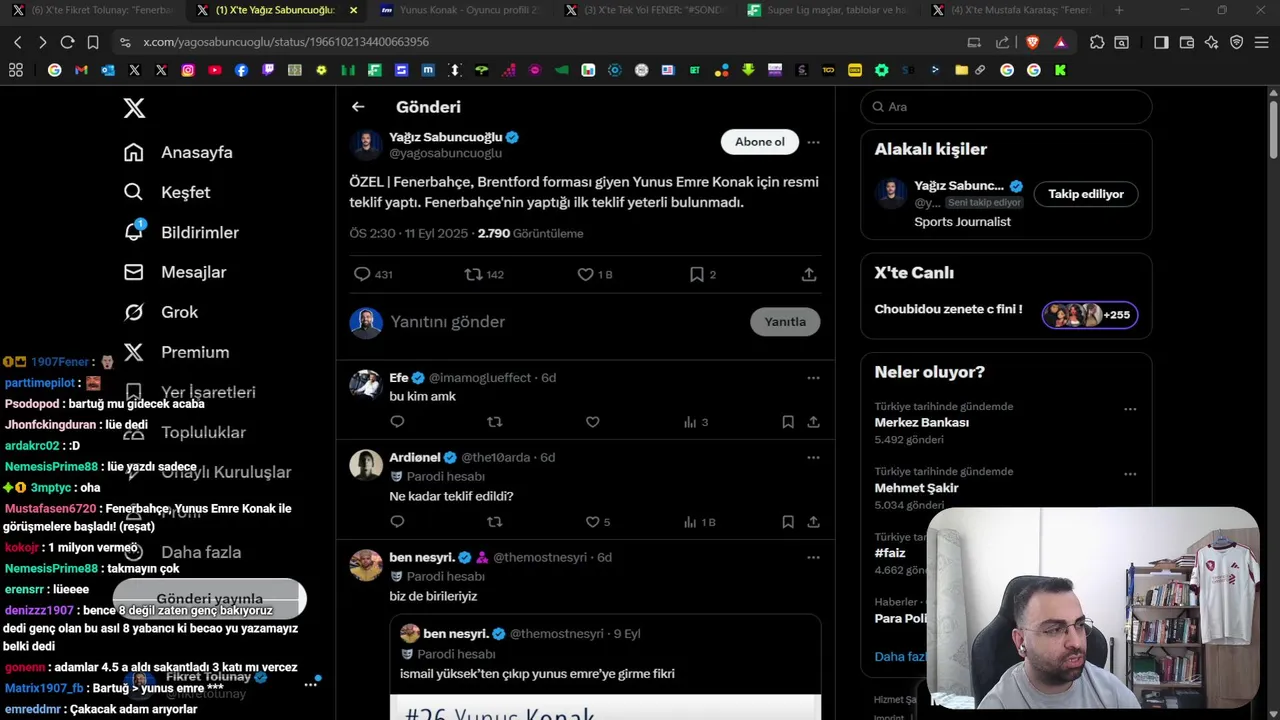This screenshot has width=1280, height=720.
Task: Click the Abone ol button
Action: click(x=760, y=142)
